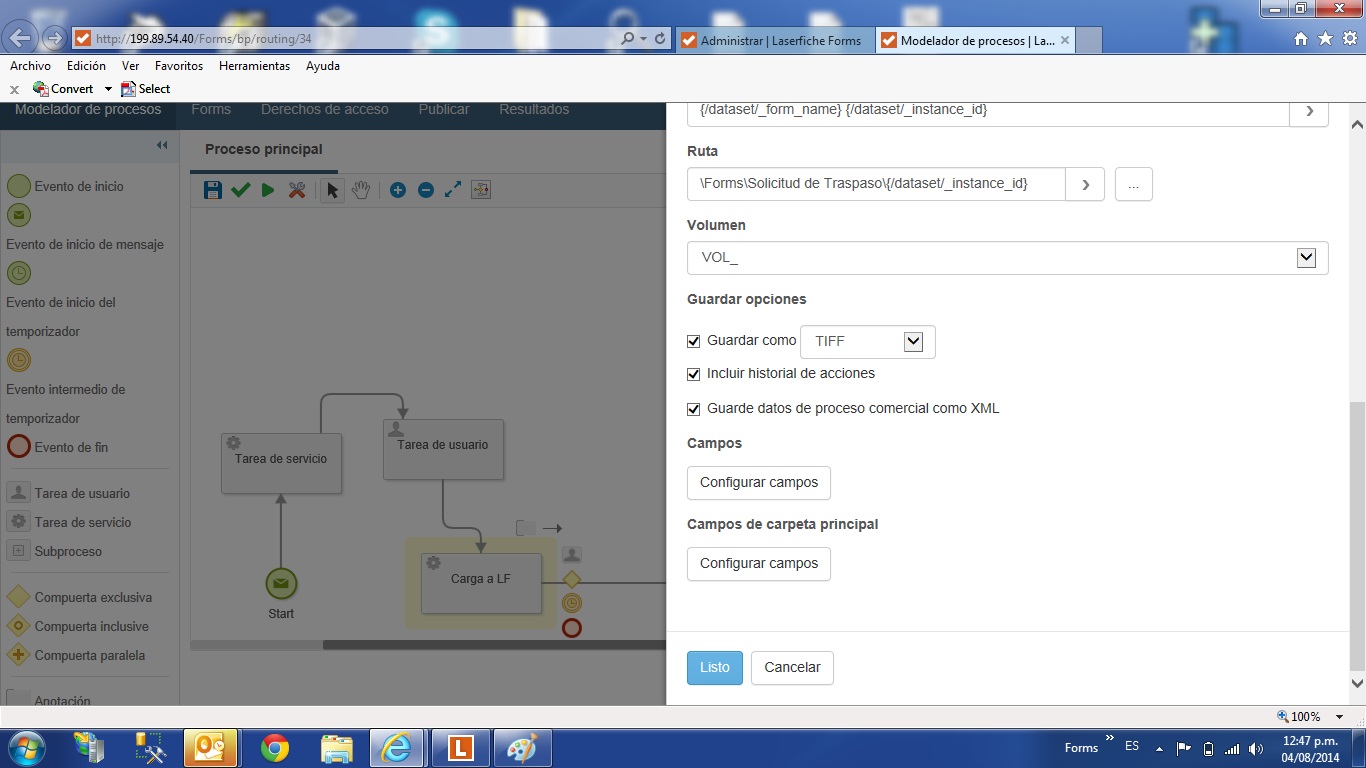Run the process with the green play icon
The width and height of the screenshot is (1366, 768).
pyautogui.click(x=268, y=190)
